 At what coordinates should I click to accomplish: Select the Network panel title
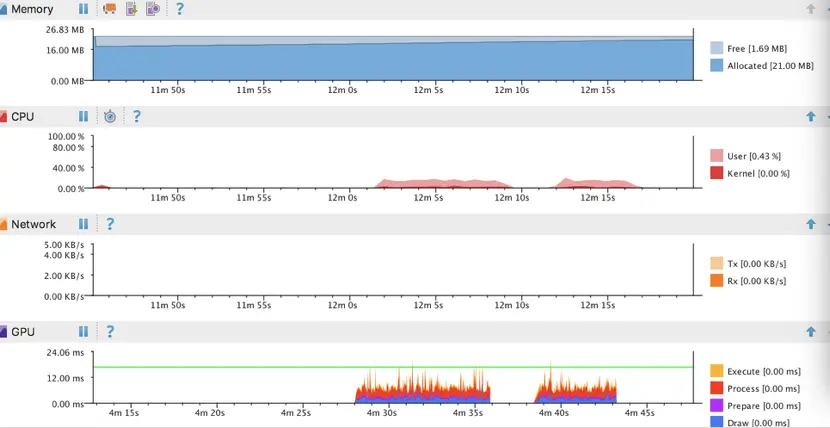(x=33, y=224)
